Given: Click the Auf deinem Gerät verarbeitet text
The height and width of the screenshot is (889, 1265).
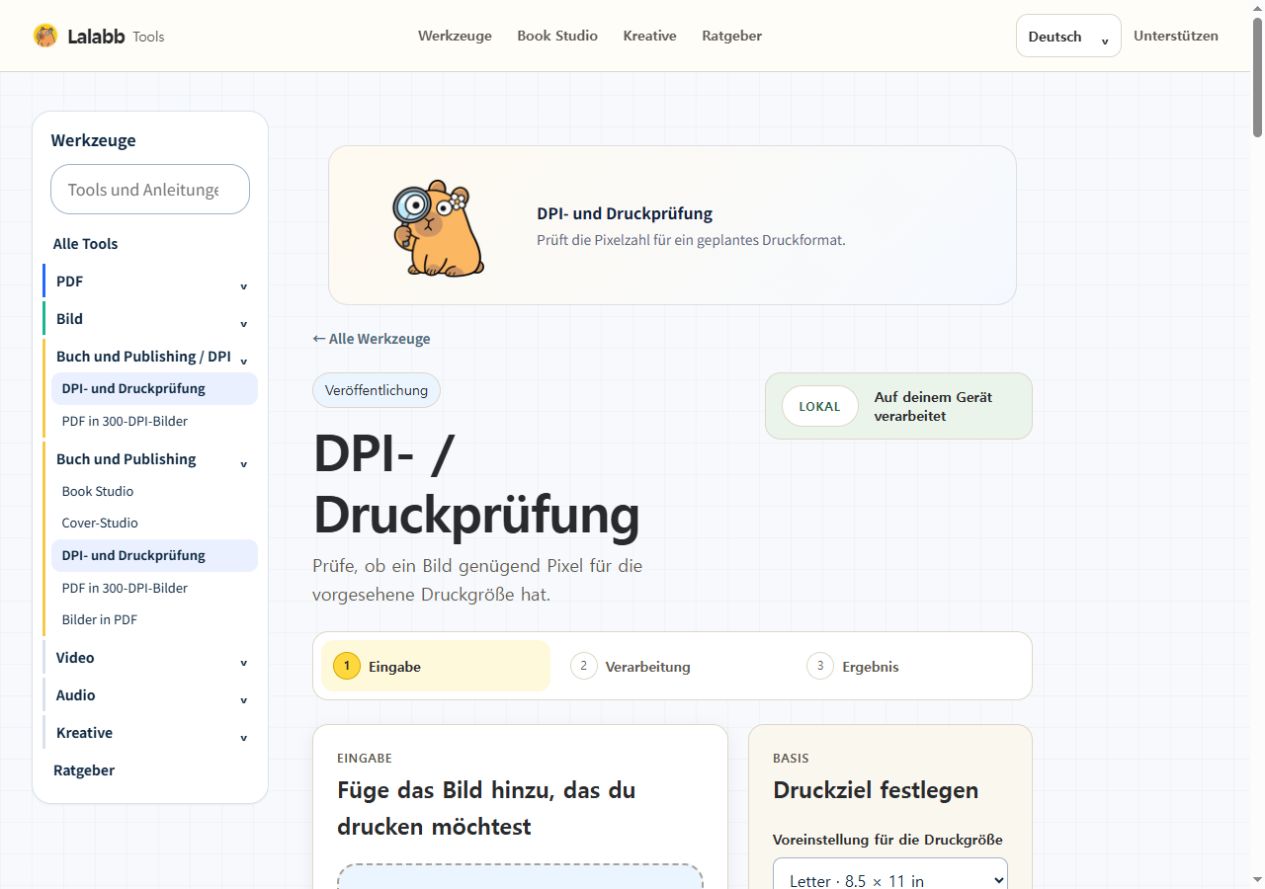Looking at the screenshot, I should click(x=933, y=406).
